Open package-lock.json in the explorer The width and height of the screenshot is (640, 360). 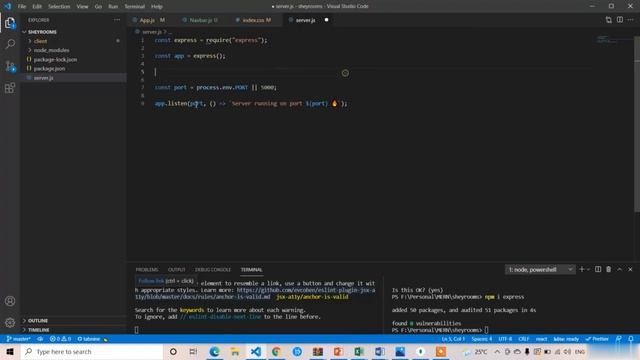[74, 60]
